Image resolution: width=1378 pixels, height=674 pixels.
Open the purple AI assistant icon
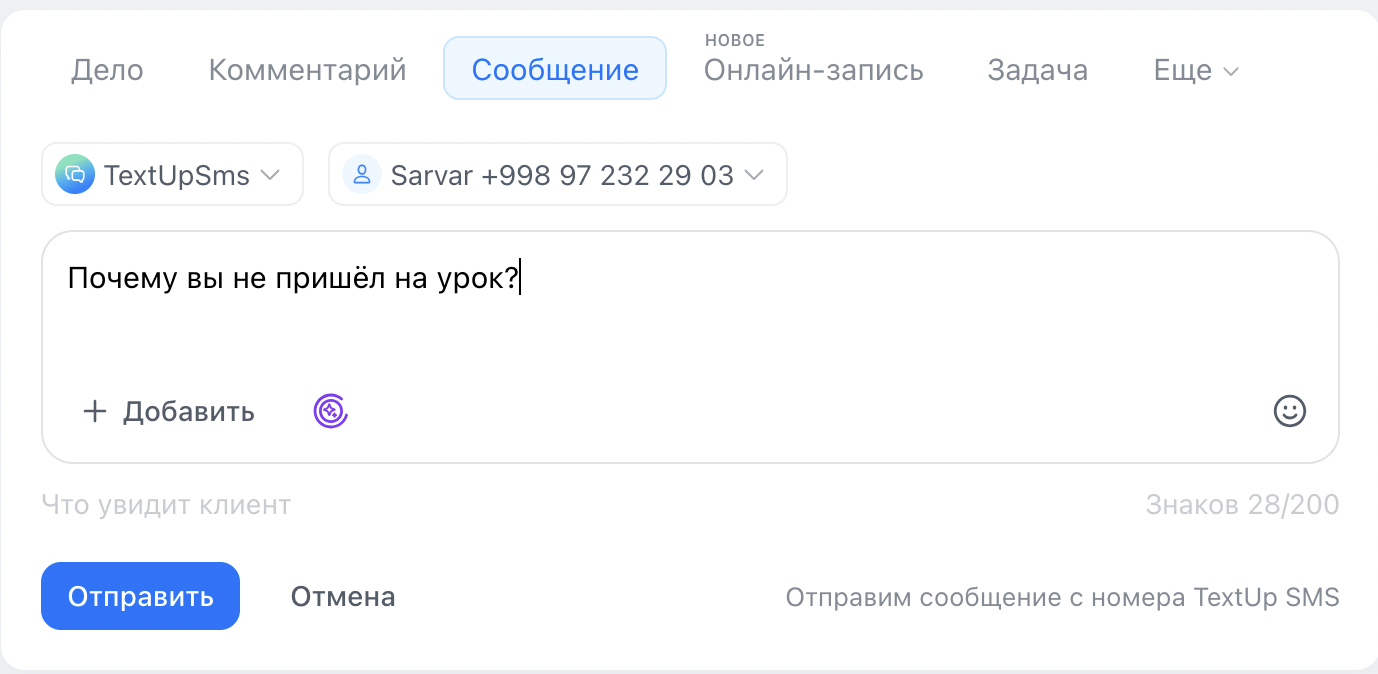click(330, 411)
